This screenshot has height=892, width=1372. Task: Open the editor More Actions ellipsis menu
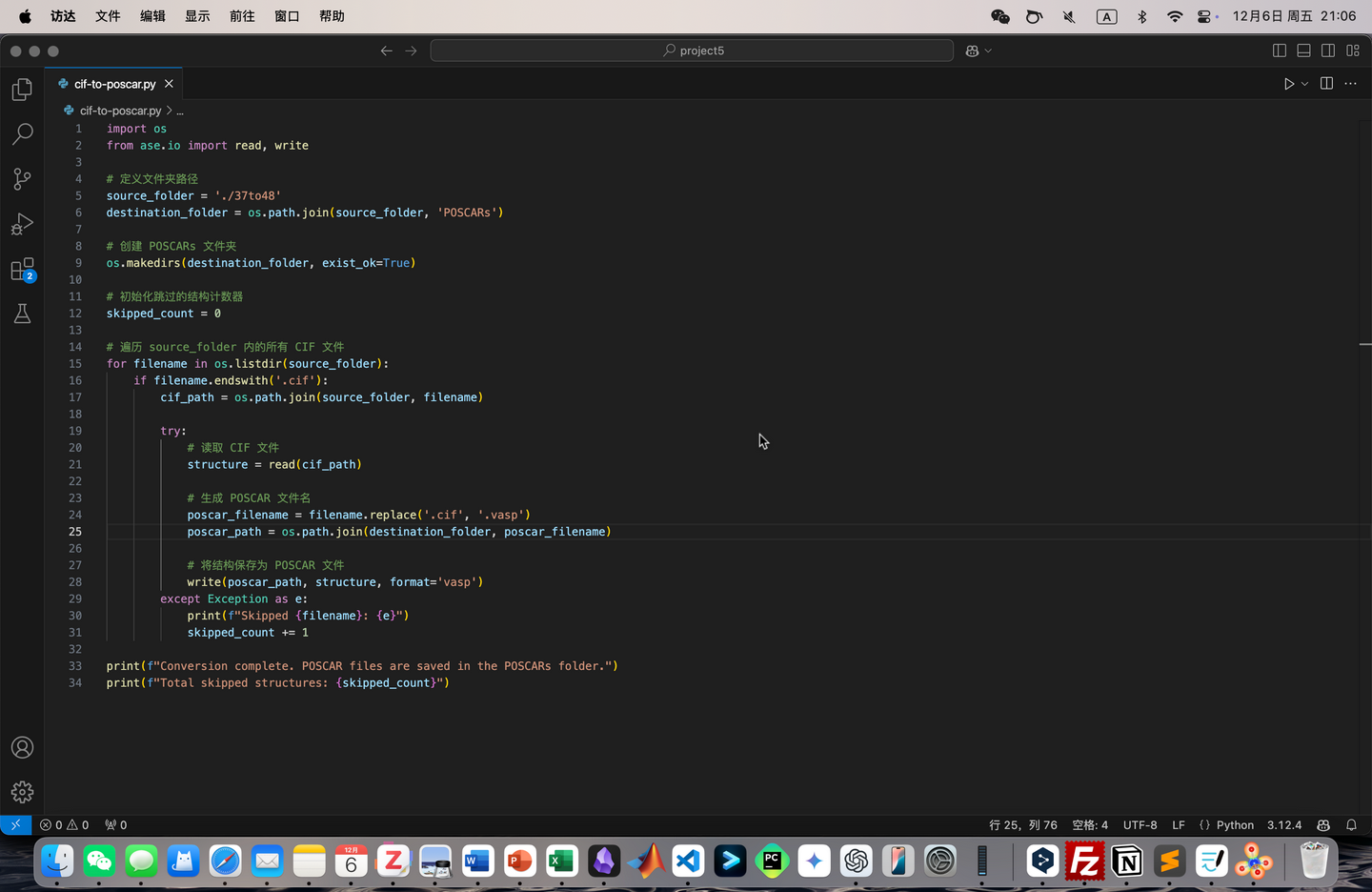pos(1350,84)
